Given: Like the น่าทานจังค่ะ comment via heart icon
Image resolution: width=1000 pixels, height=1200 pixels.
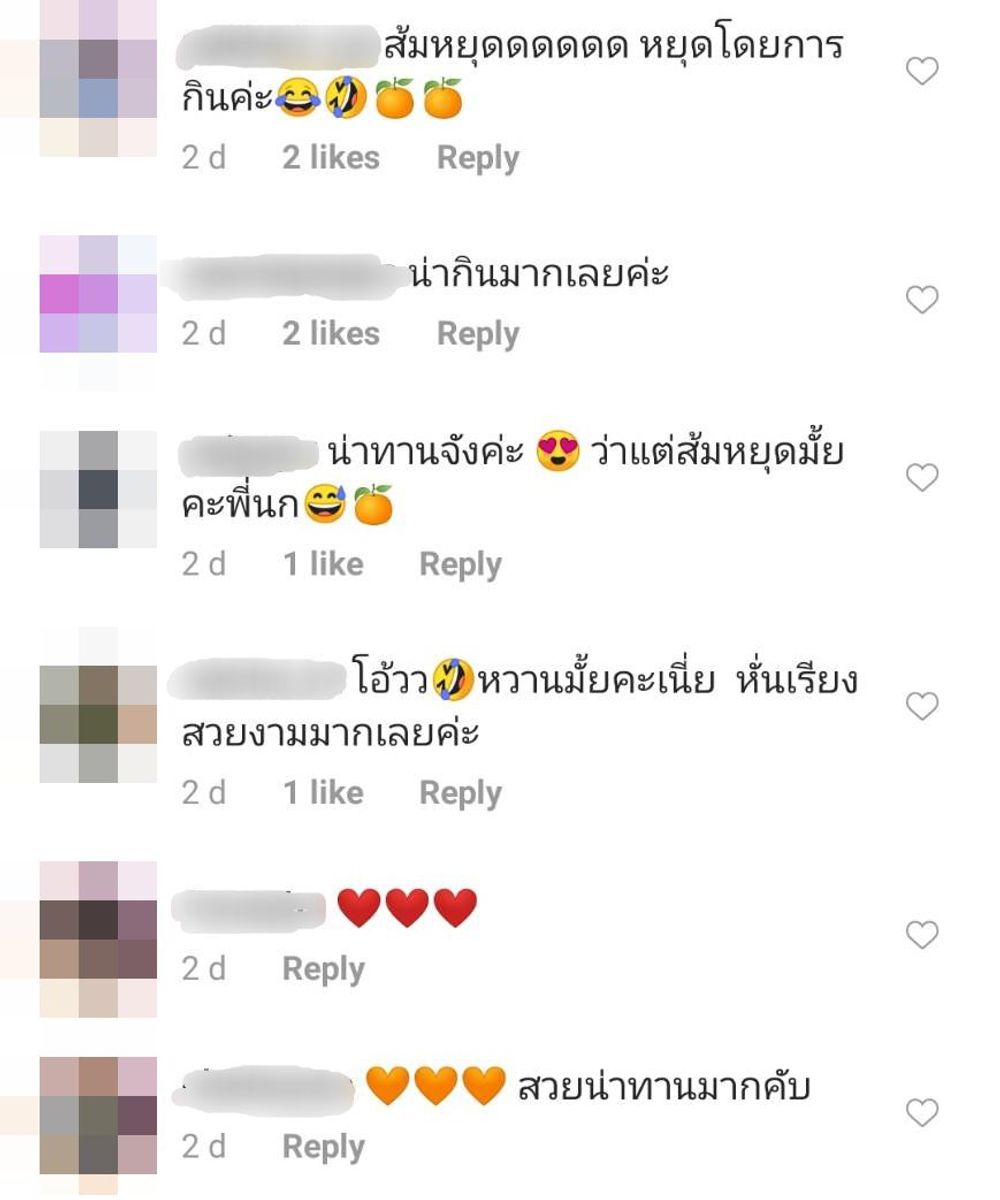Looking at the screenshot, I should [x=921, y=478].
